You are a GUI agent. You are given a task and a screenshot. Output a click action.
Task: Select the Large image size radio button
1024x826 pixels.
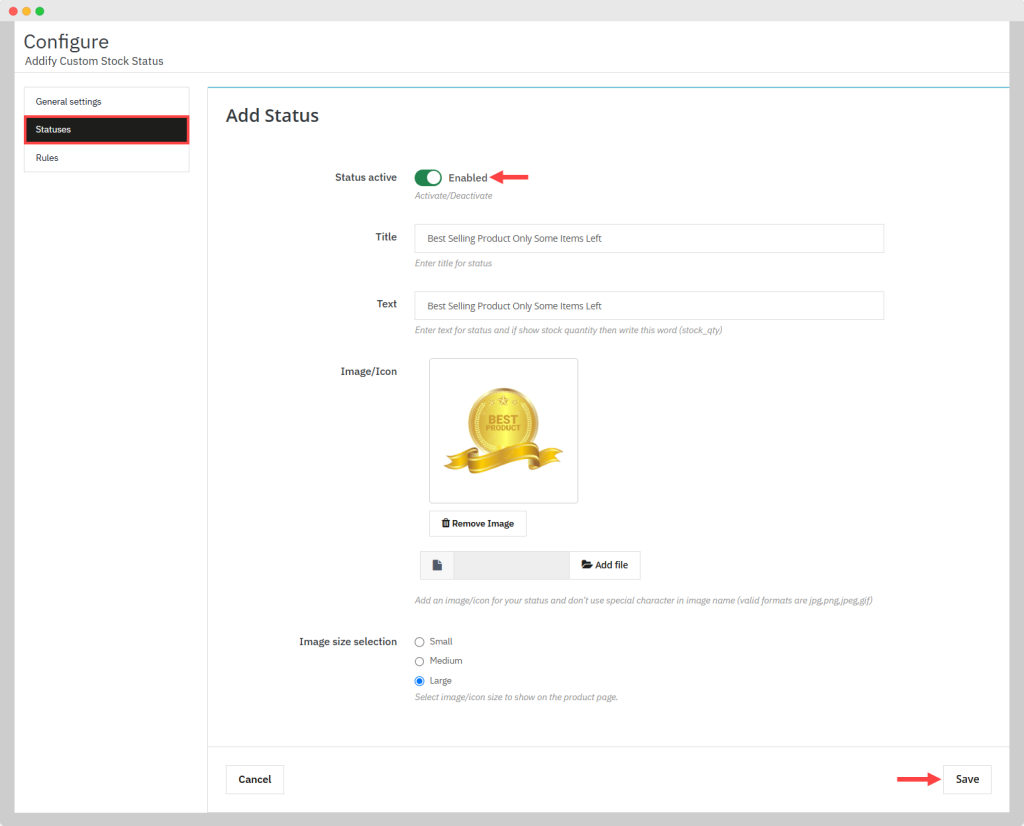click(420, 681)
